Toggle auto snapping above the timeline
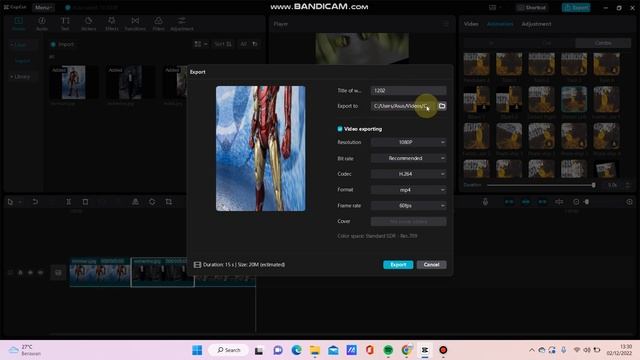This screenshot has height=360, width=640. 526,202
